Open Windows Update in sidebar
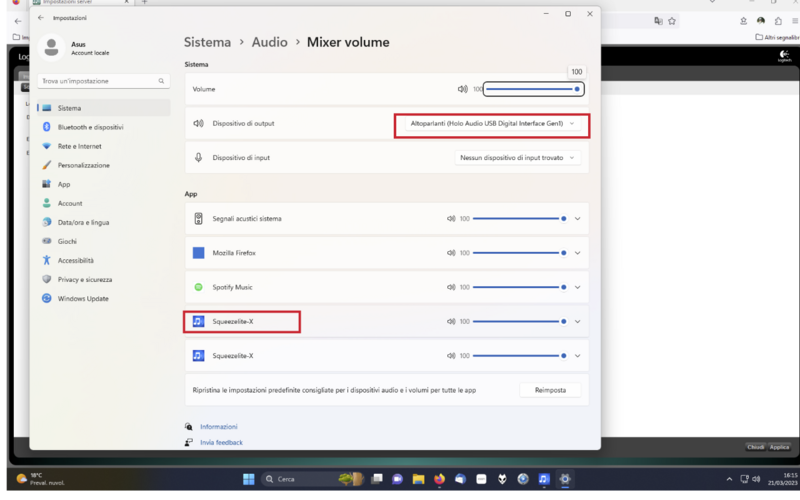The height and width of the screenshot is (500, 800). (x=82, y=298)
